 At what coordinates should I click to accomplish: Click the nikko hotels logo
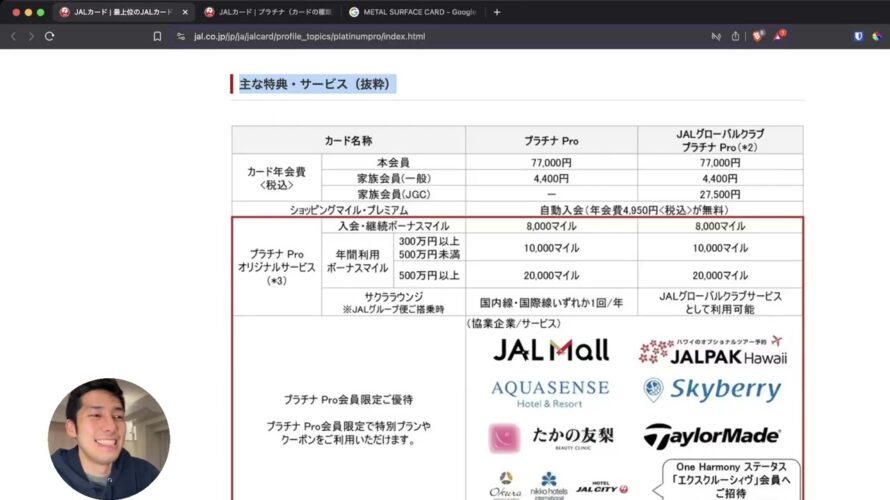549,486
